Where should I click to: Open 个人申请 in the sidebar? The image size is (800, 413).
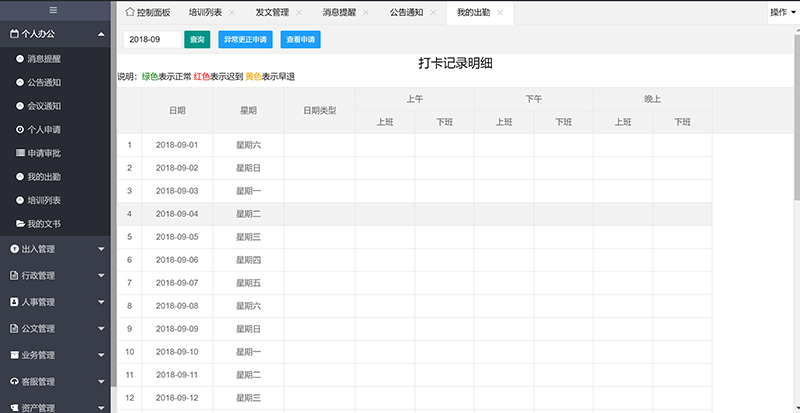coord(44,130)
